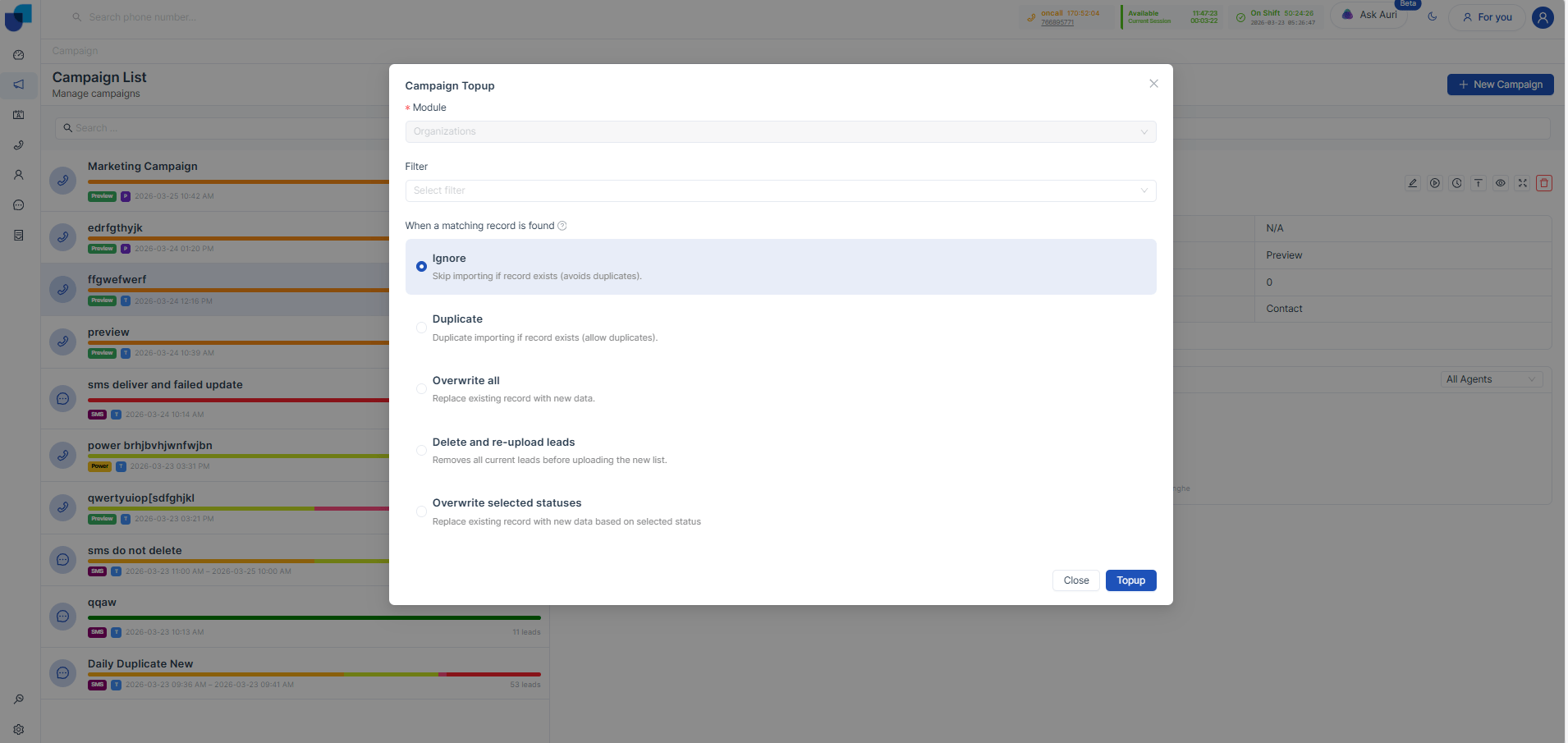Click the help icon beside matching record label
Viewport: 1568px width, 743px height.
coord(562,226)
